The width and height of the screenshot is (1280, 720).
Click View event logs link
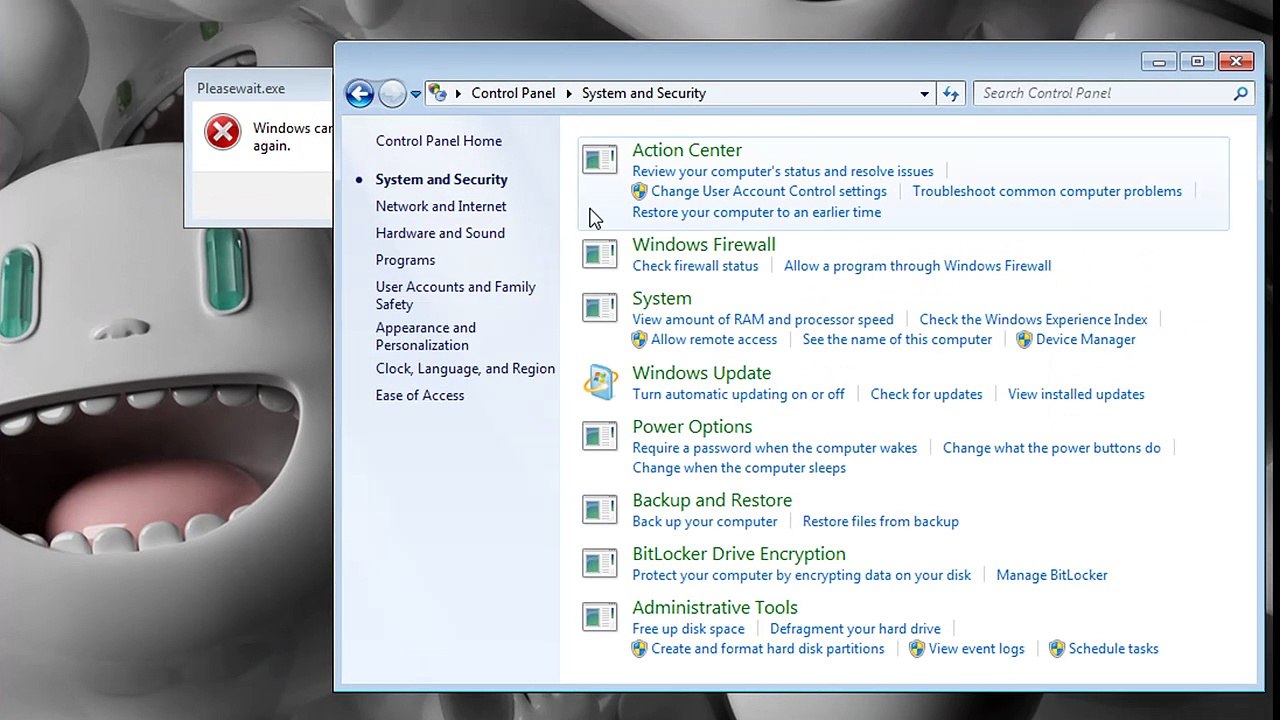click(x=976, y=649)
